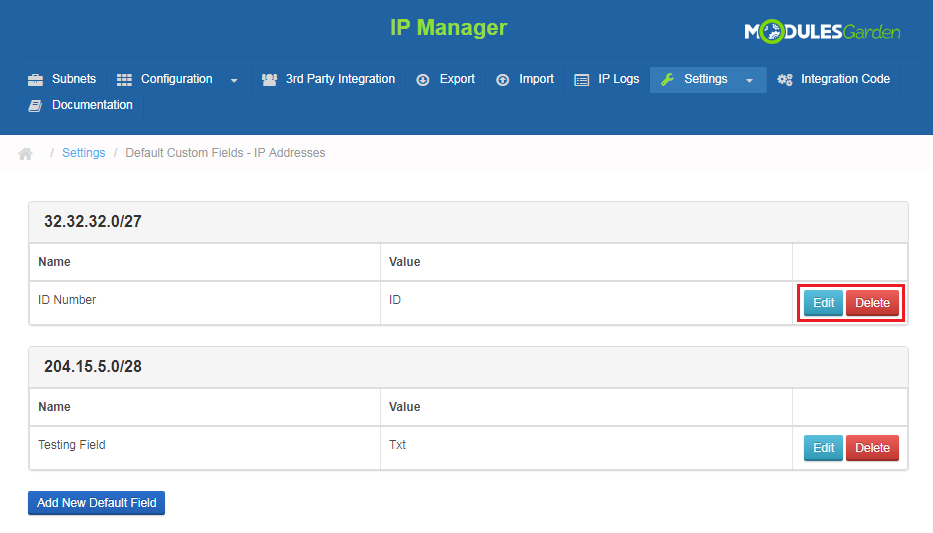The width and height of the screenshot is (933, 533).
Task: Click the Configuration grid icon
Action: 124,80
